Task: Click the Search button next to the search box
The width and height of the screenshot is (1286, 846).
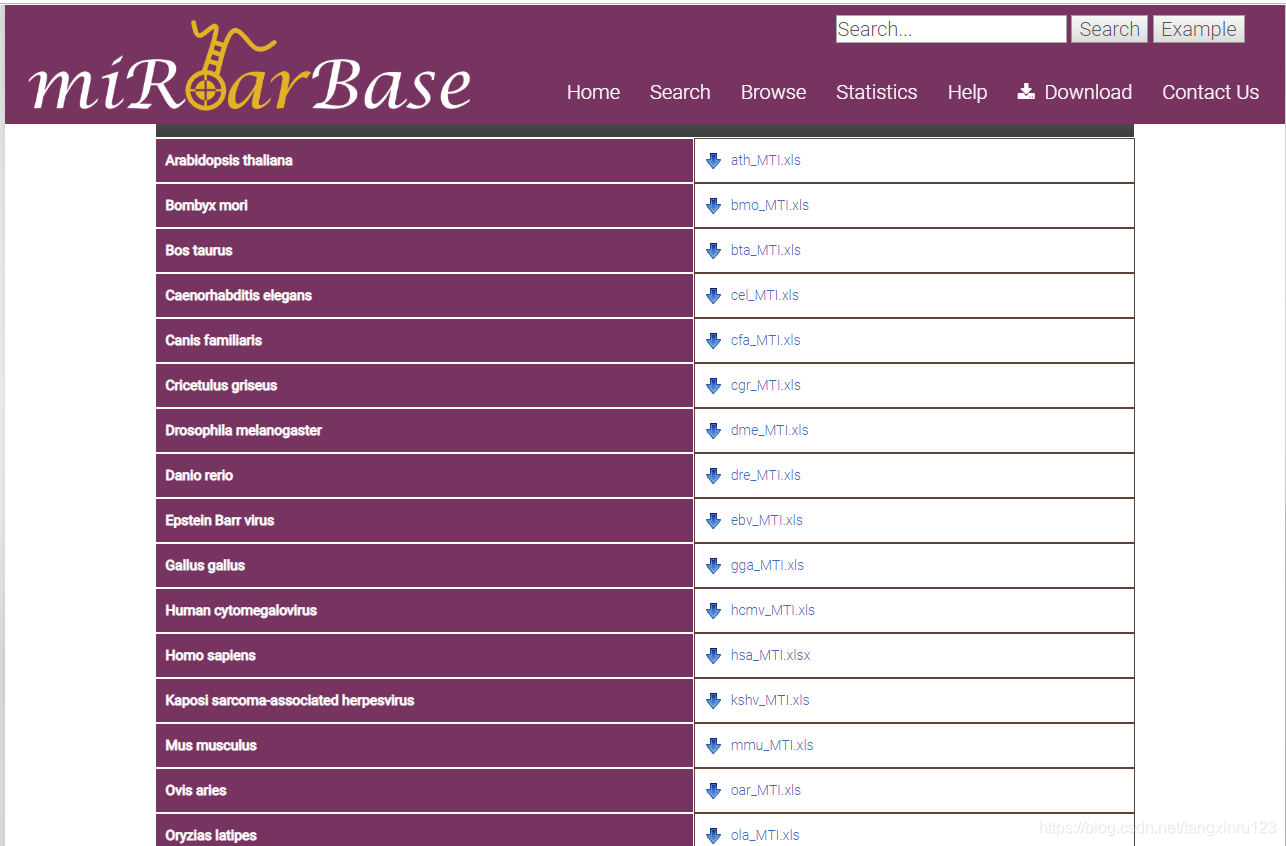Action: [x=1109, y=29]
